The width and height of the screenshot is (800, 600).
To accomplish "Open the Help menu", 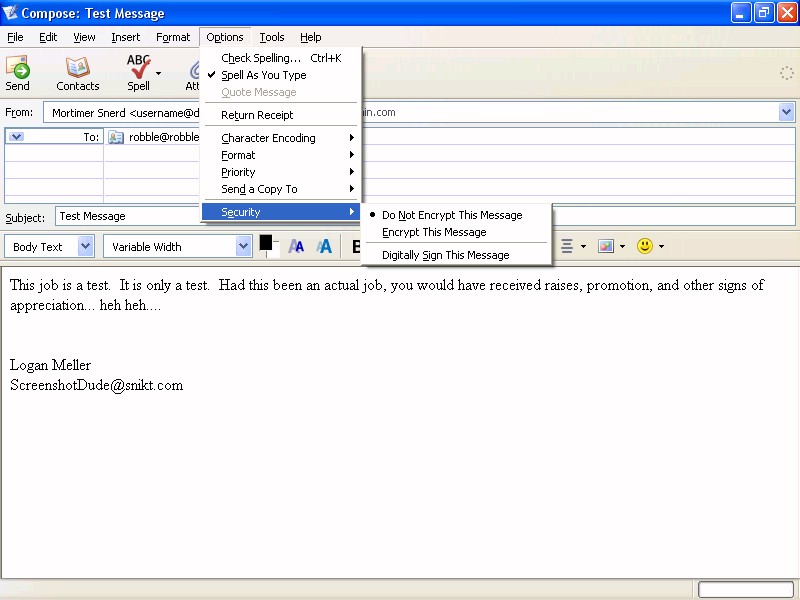I will click(x=311, y=37).
